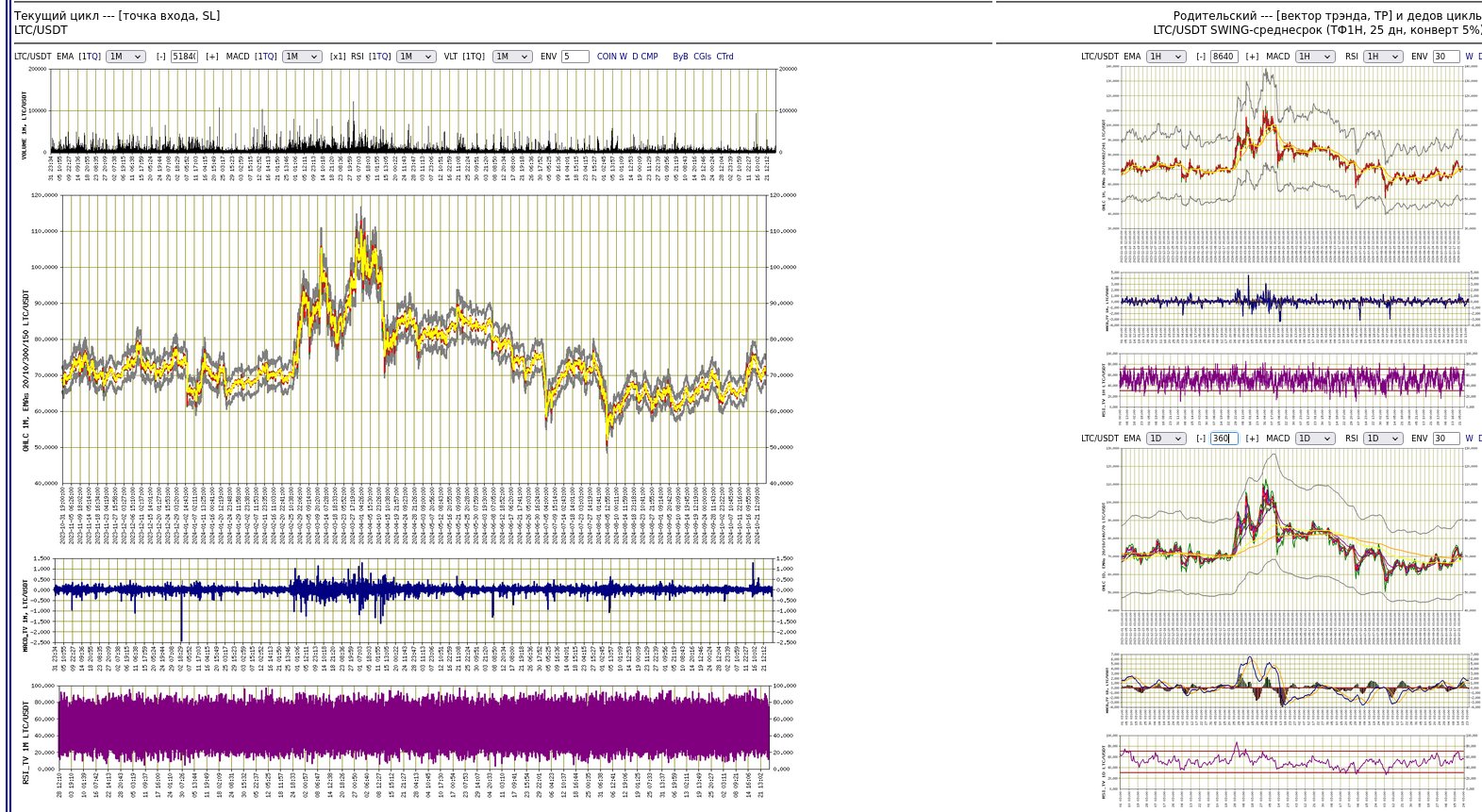Click the [1TQ] link next to MACD

point(265,57)
